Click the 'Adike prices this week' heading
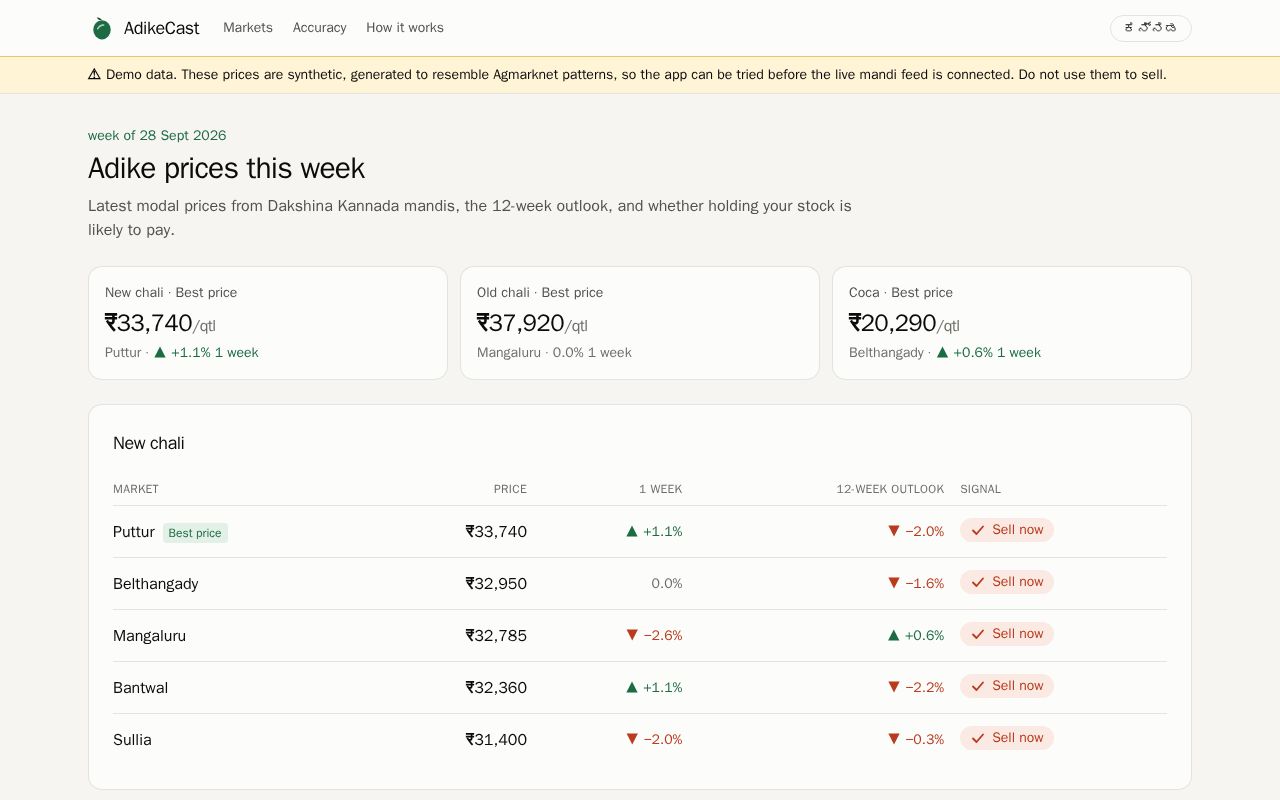Image resolution: width=1280 pixels, height=800 pixels. pos(226,168)
